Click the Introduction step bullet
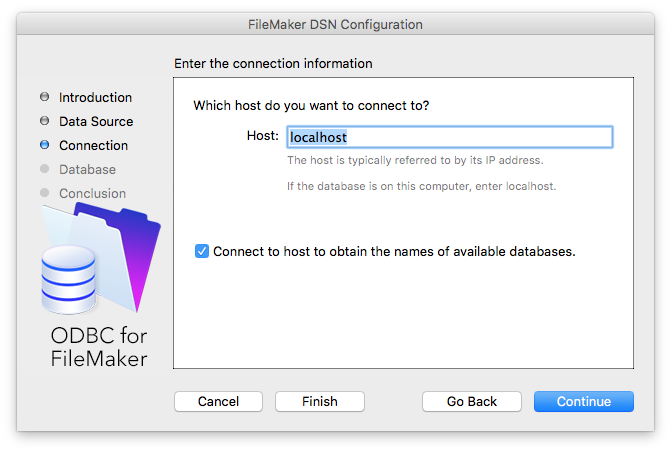 [x=44, y=97]
